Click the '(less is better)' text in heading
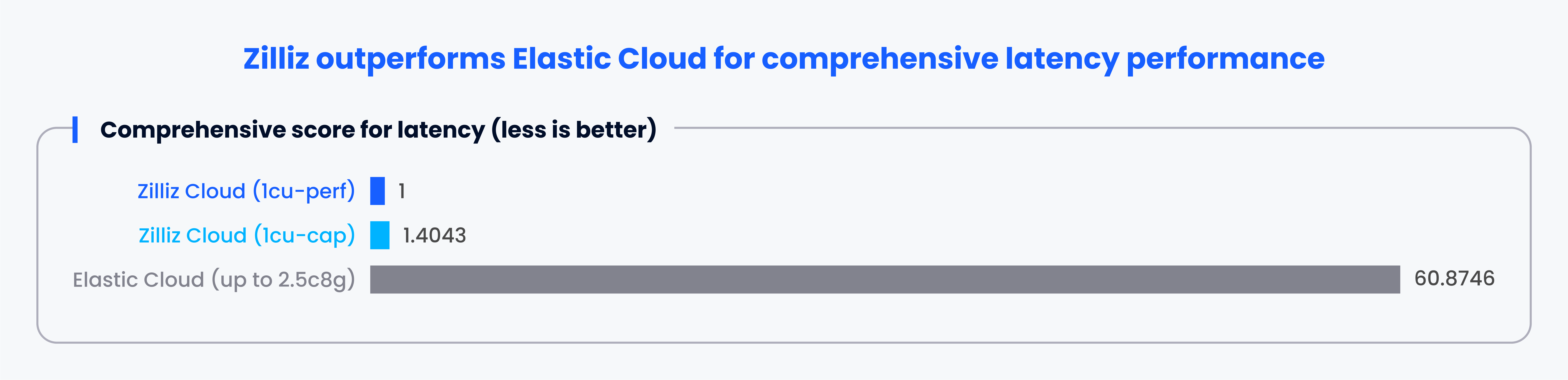 click(x=574, y=130)
